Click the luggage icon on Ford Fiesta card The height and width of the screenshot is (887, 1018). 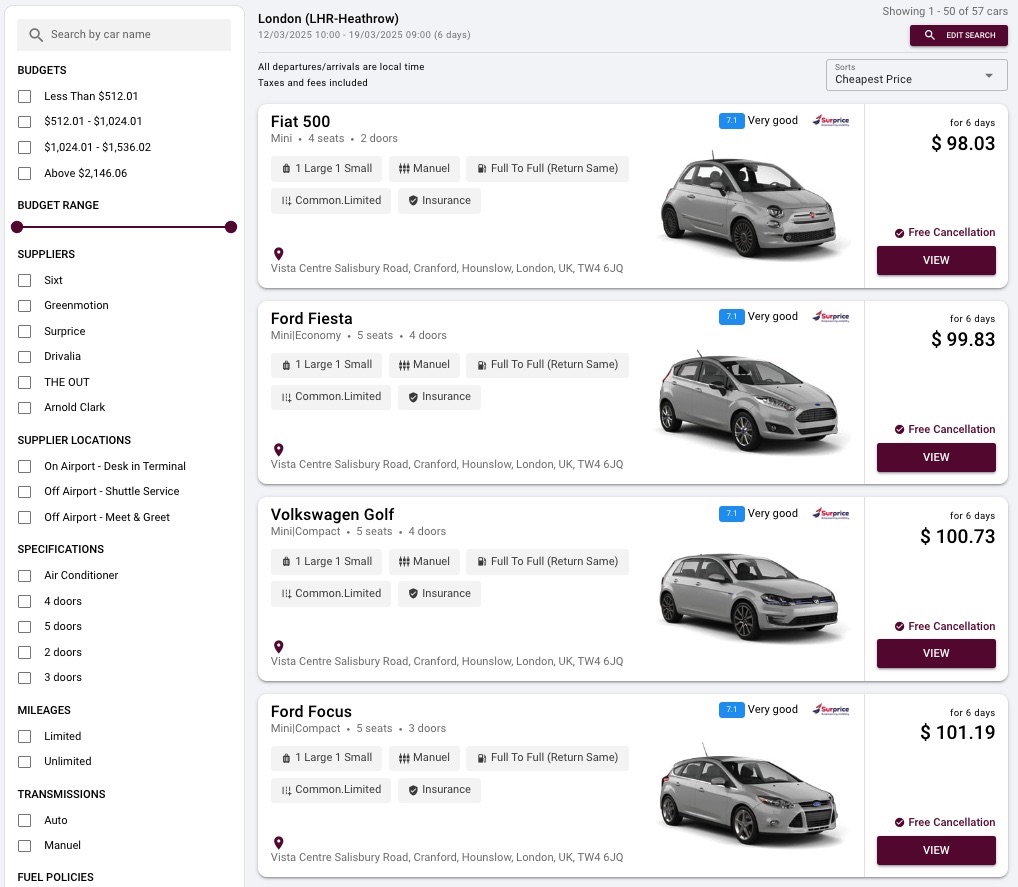click(x=286, y=365)
